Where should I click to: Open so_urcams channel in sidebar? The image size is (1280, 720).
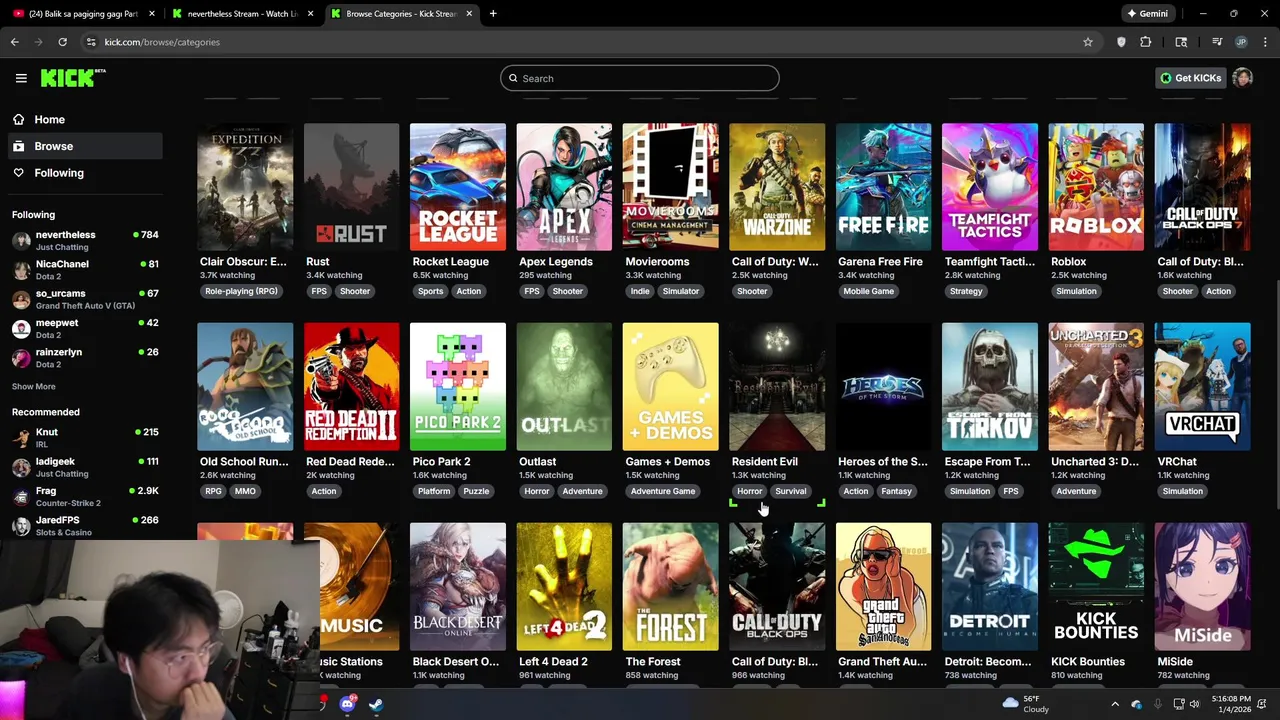click(x=85, y=299)
